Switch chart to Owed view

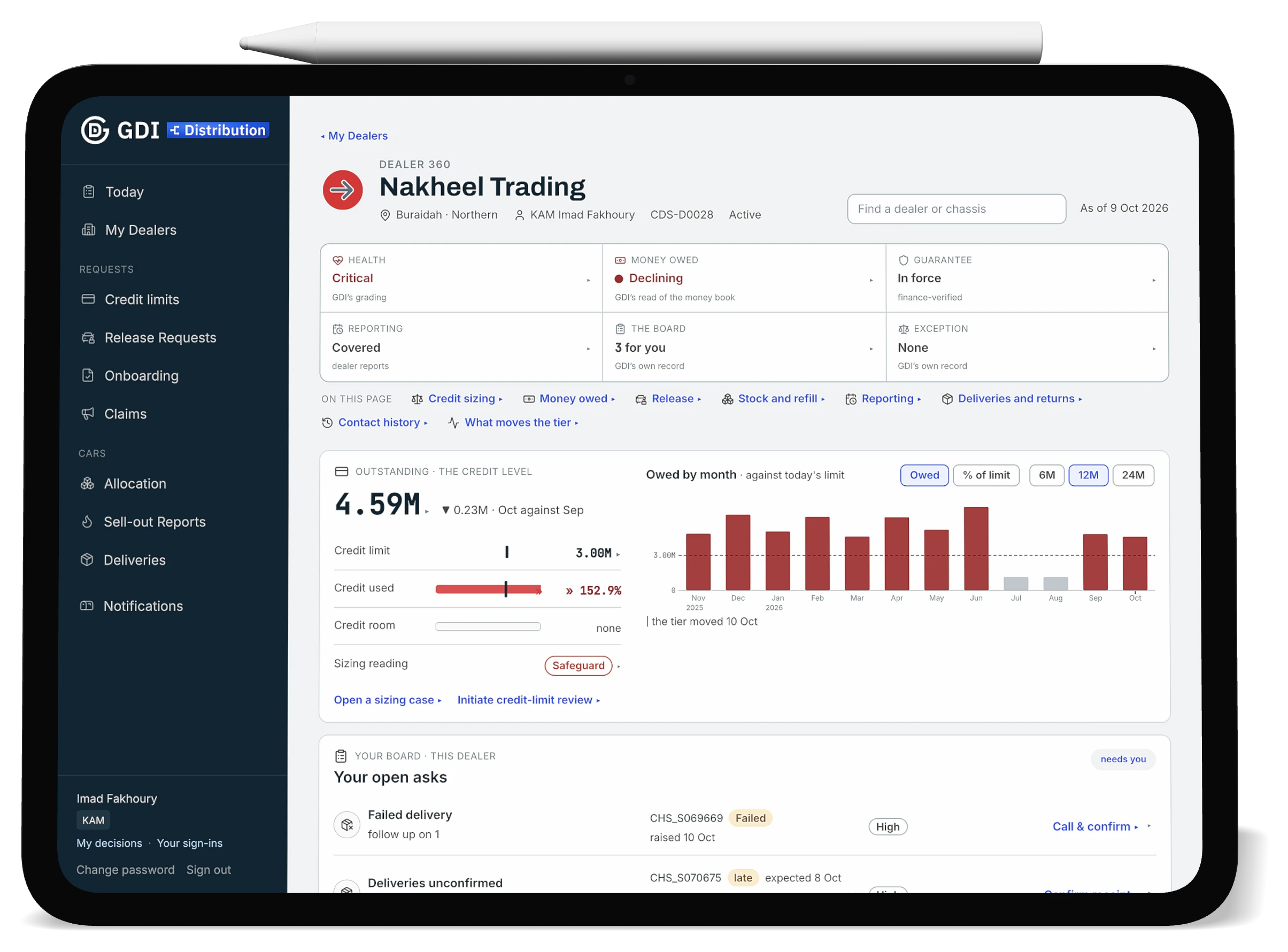pos(924,475)
